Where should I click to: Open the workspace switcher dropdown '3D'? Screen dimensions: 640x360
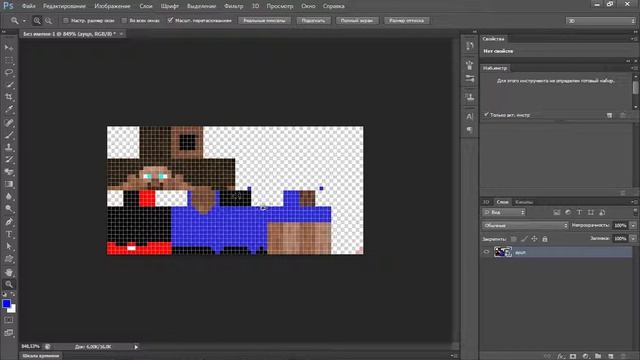[600, 20]
